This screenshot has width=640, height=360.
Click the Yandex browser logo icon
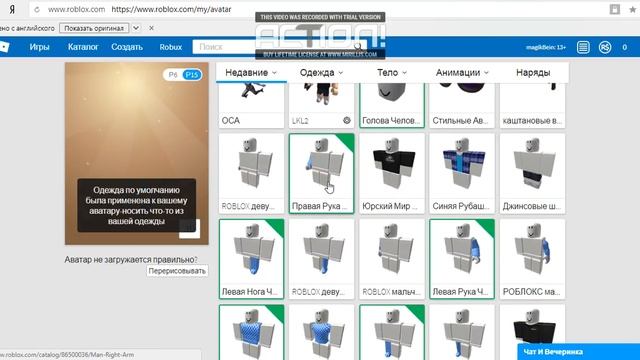tap(12, 9)
